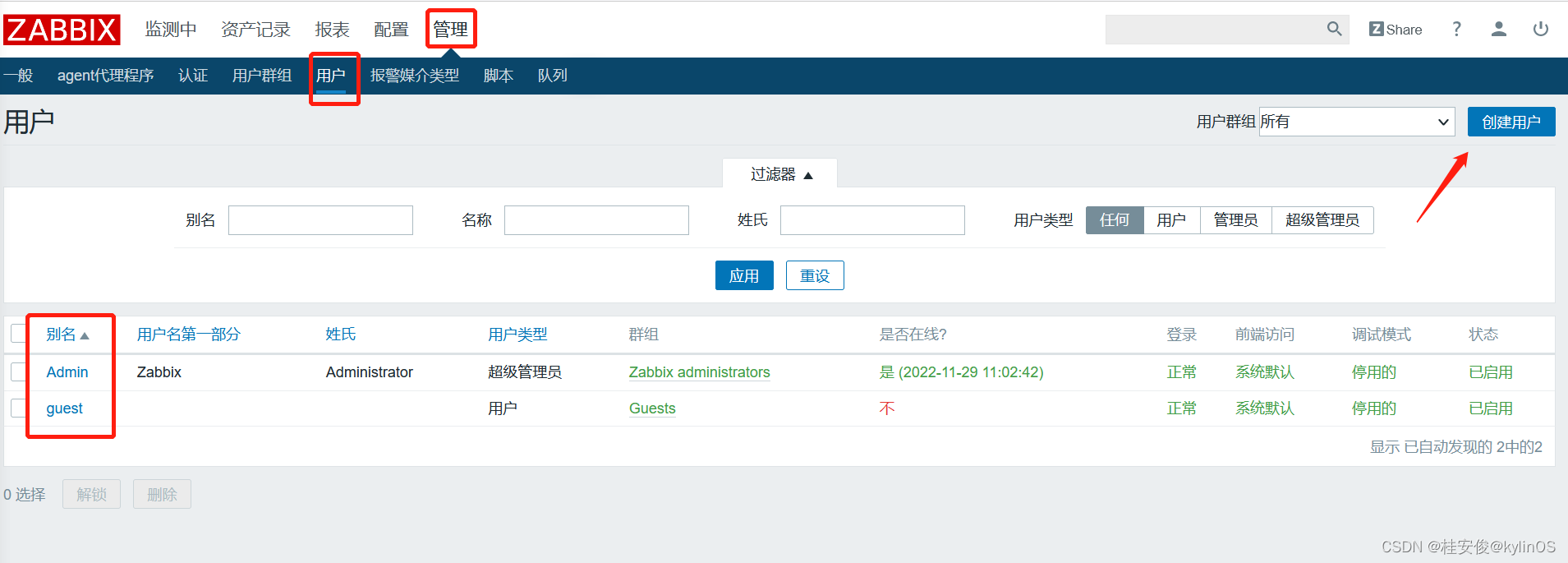Select 任何 user type option
1568x563 pixels.
coord(1115,220)
